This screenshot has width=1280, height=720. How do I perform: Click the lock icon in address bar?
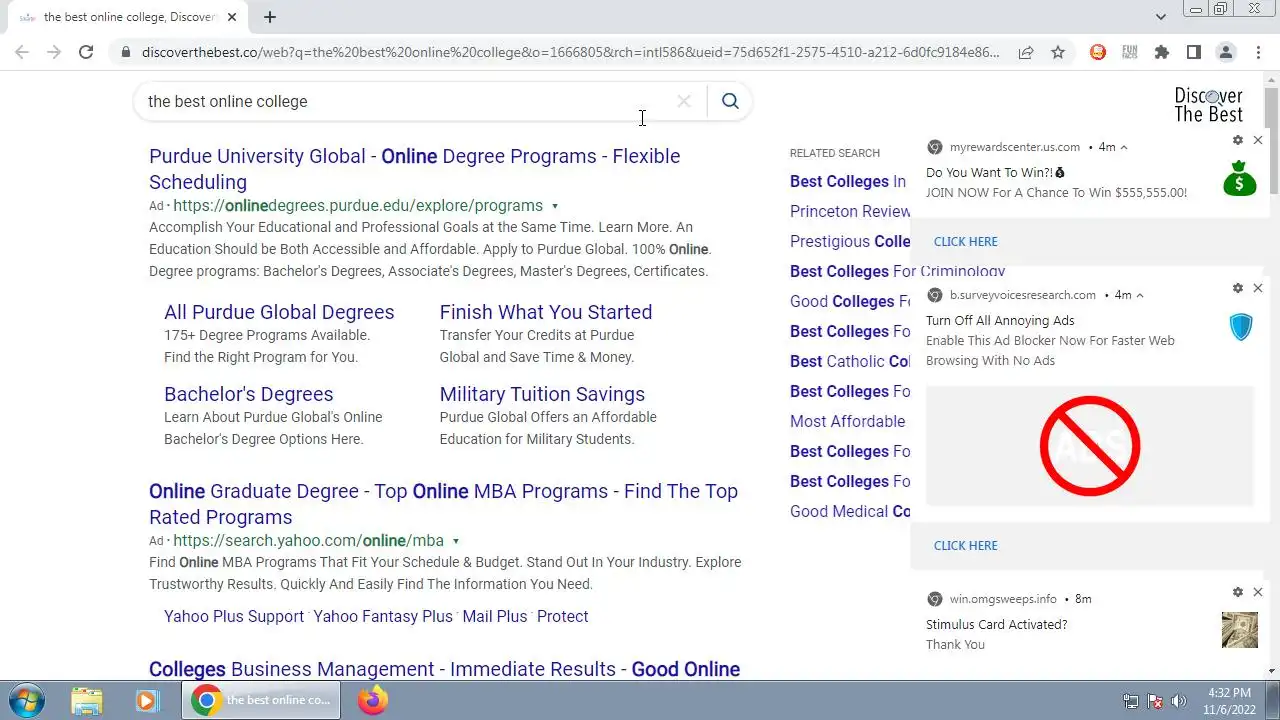[125, 52]
